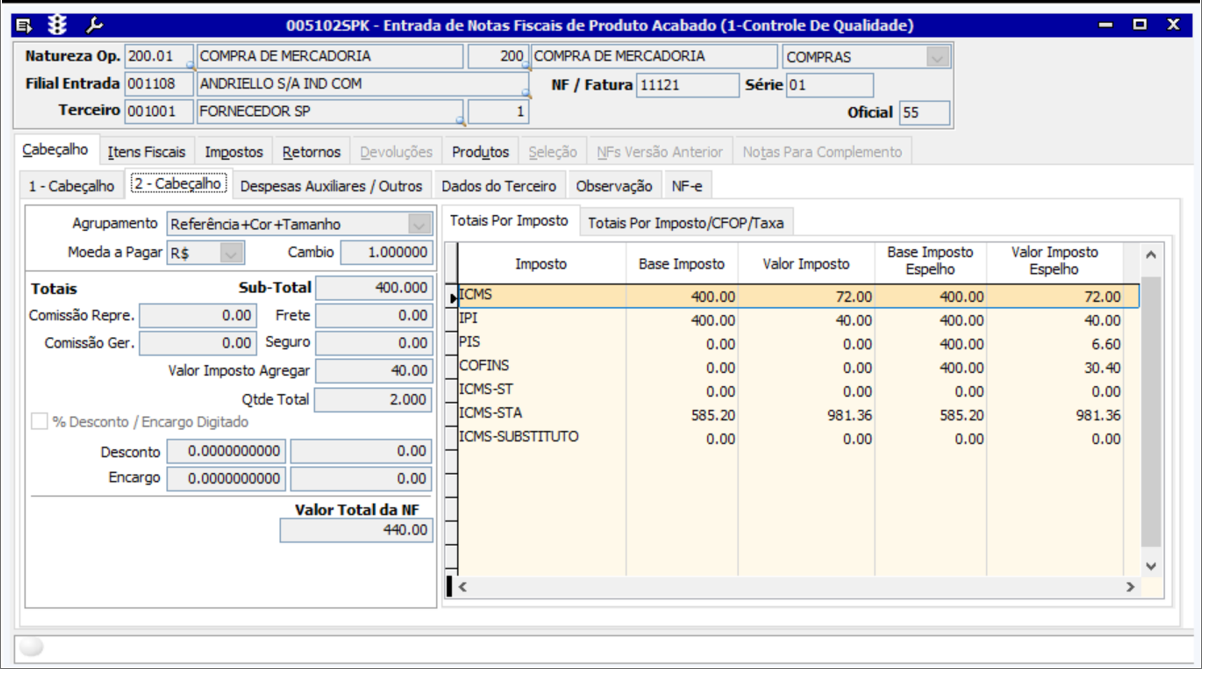Click the list menu icon in title bar
The image size is (1207, 673).
25,25
